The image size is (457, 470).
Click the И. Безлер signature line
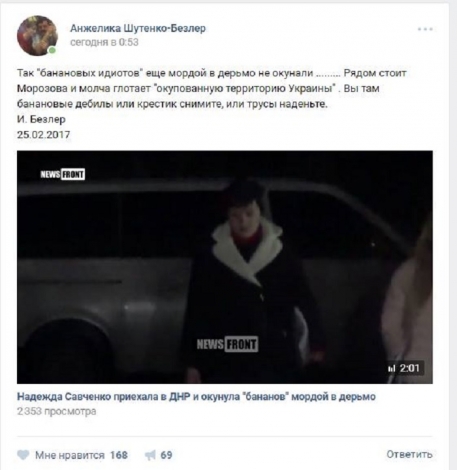tap(41, 119)
